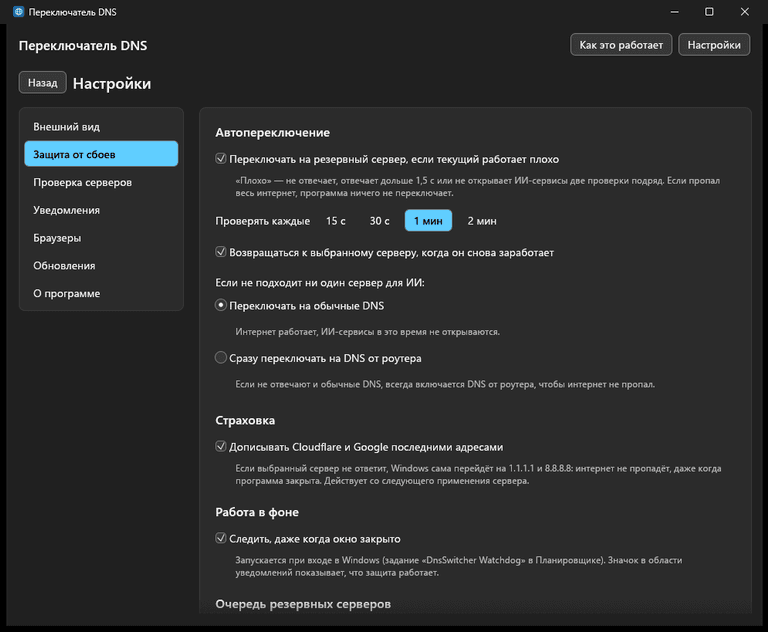Minimize the Переключатель DNS window

(x=675, y=12)
